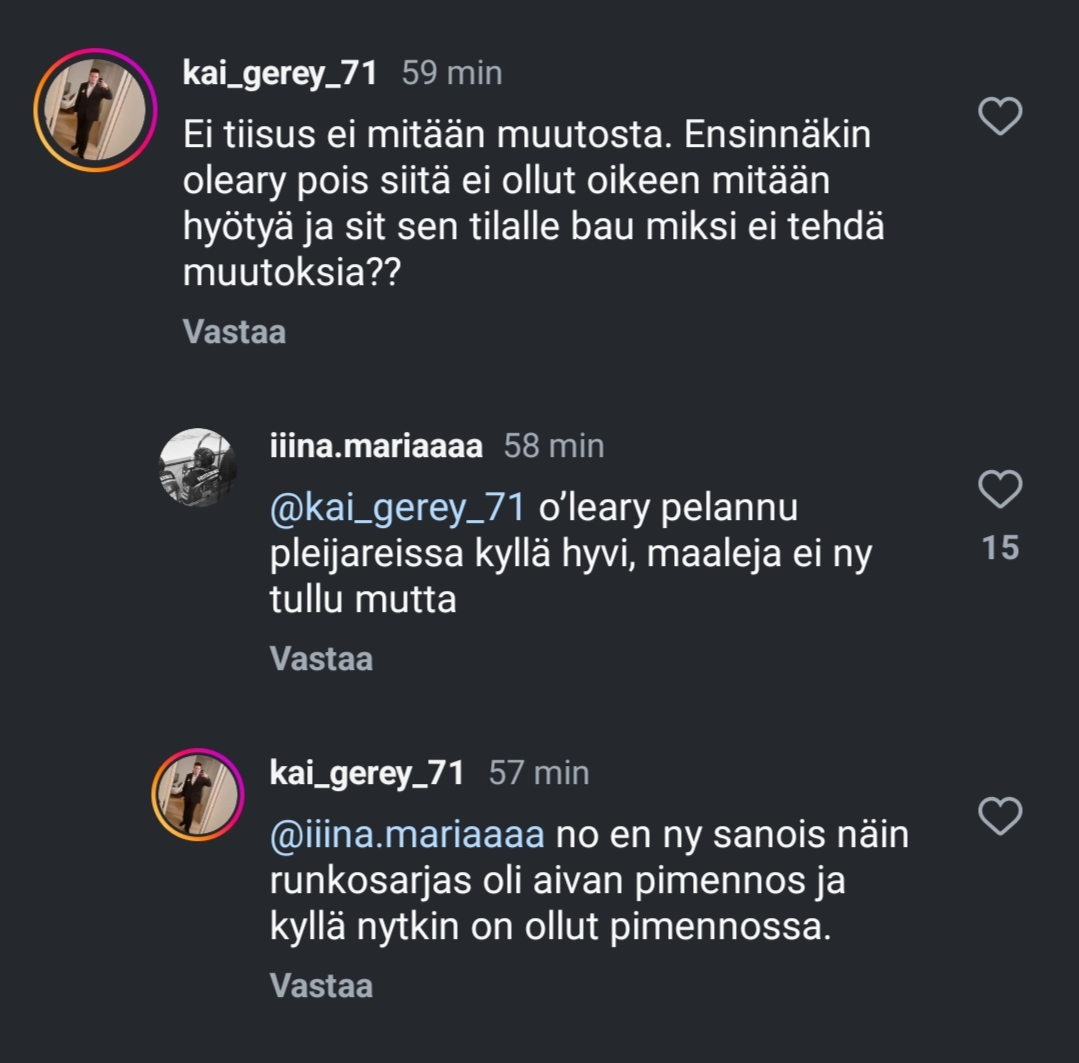
Task: Tap the 59 min timestamp
Action: [x=452, y=73]
